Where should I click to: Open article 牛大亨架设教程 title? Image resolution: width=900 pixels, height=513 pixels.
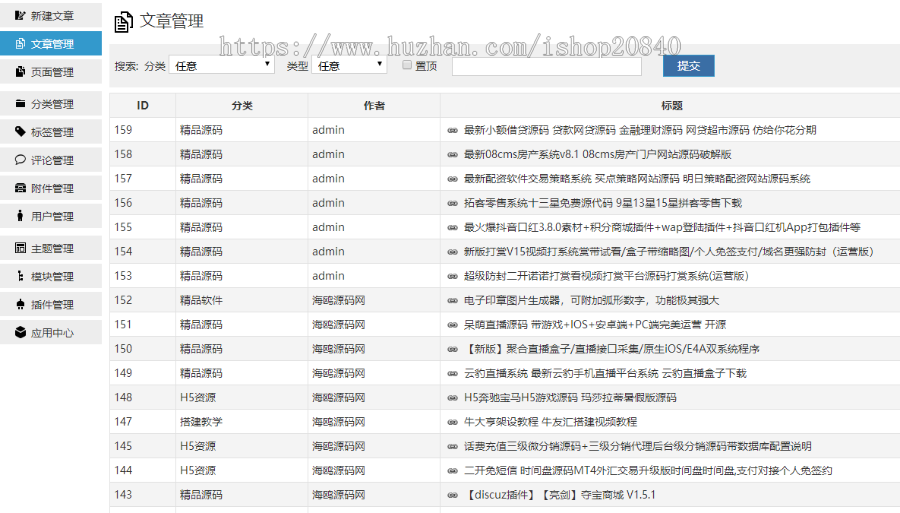tap(550, 422)
